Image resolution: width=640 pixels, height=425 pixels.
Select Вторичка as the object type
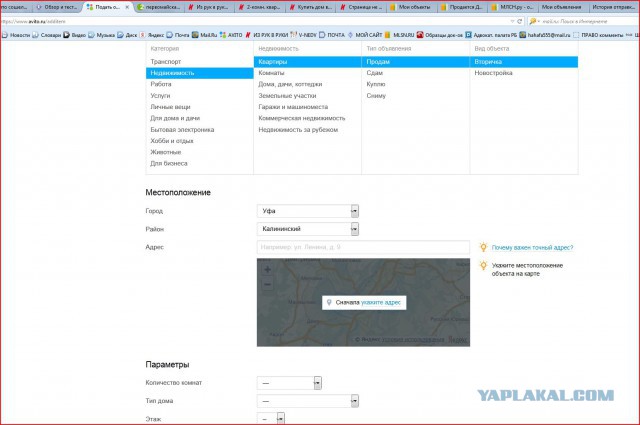click(524, 62)
